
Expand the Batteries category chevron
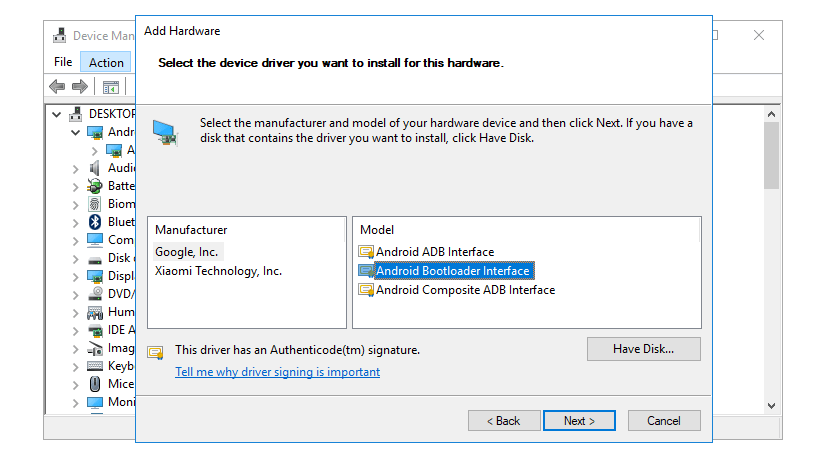tap(75, 187)
